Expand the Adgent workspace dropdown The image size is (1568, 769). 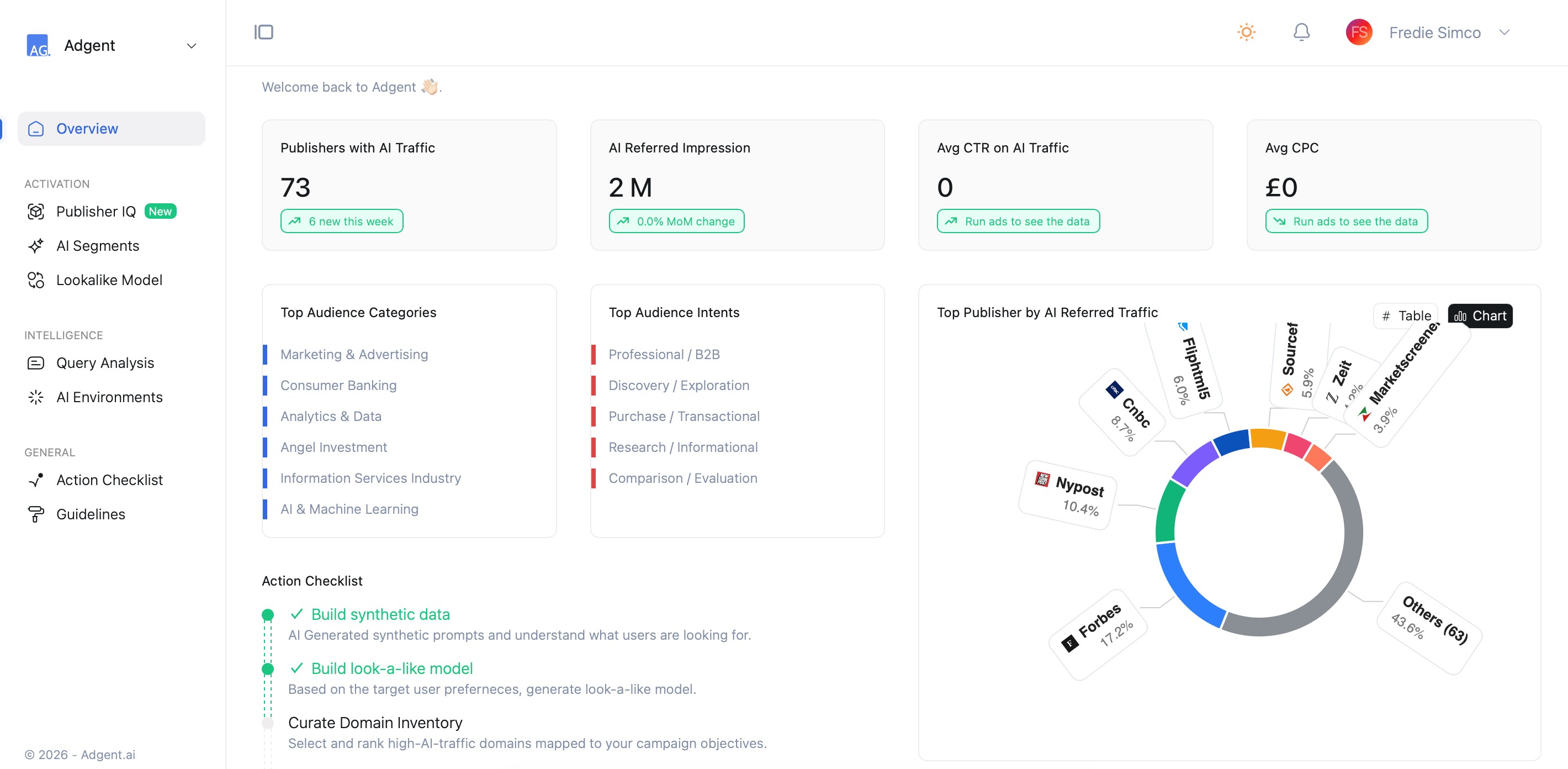[192, 45]
